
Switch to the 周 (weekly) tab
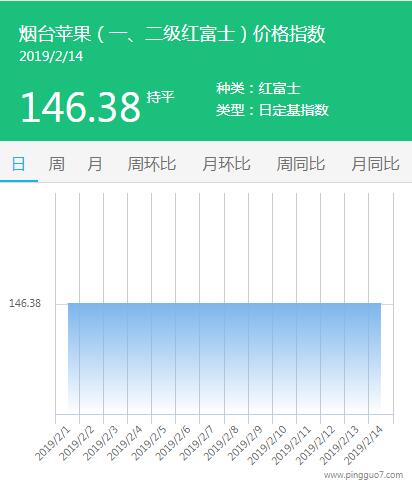pyautogui.click(x=57, y=164)
